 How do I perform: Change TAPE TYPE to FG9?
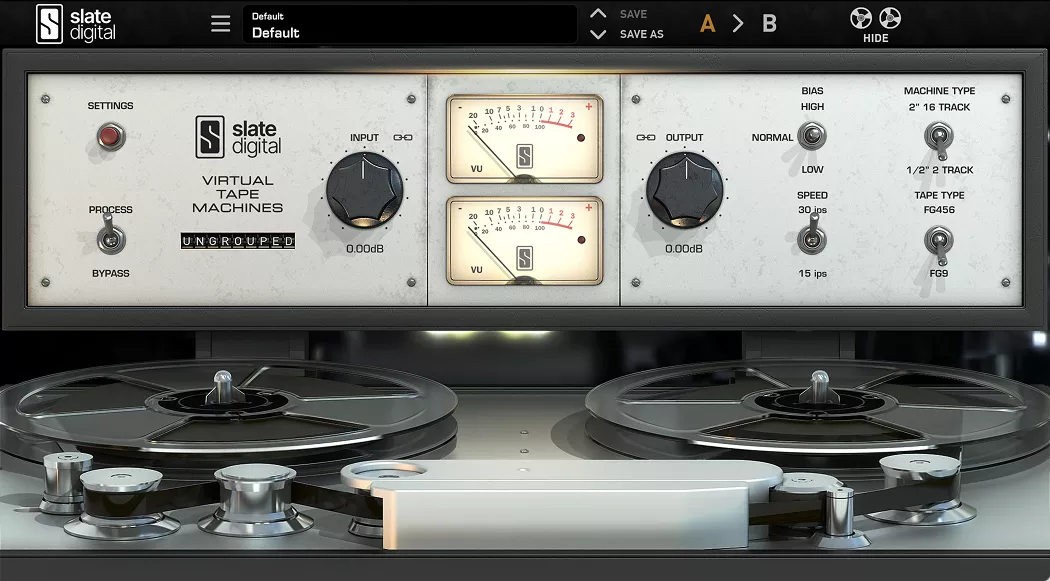click(x=937, y=250)
